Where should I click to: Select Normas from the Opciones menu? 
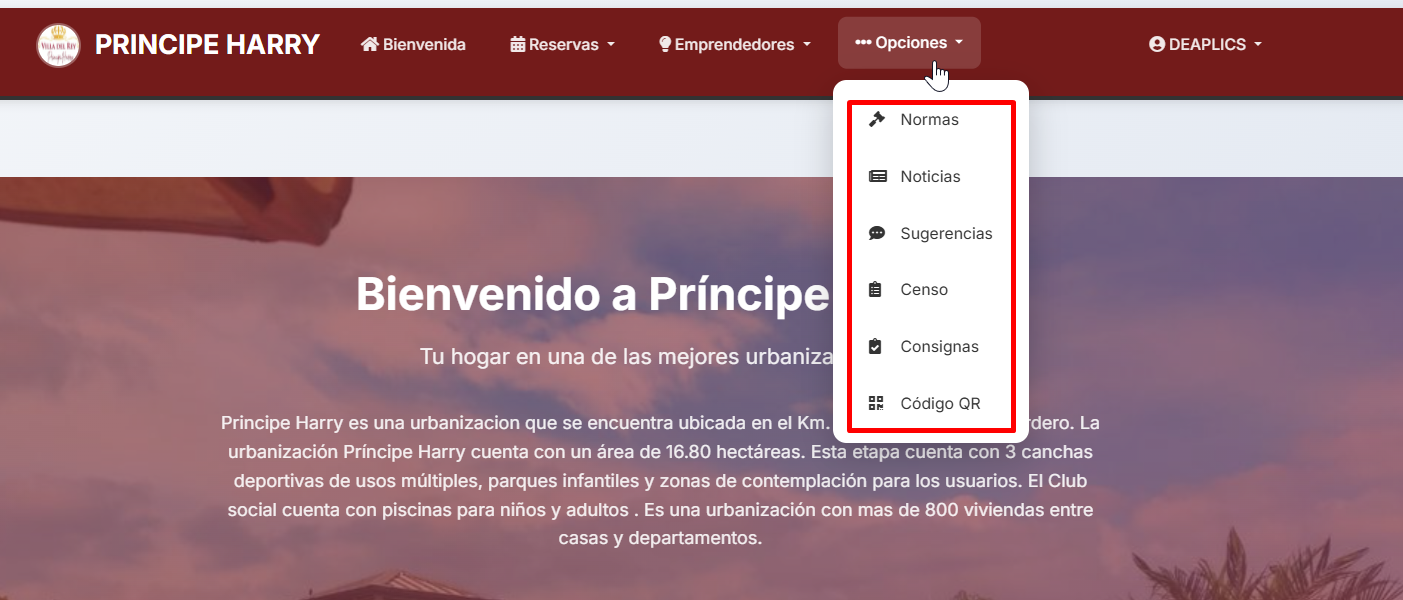(x=929, y=119)
